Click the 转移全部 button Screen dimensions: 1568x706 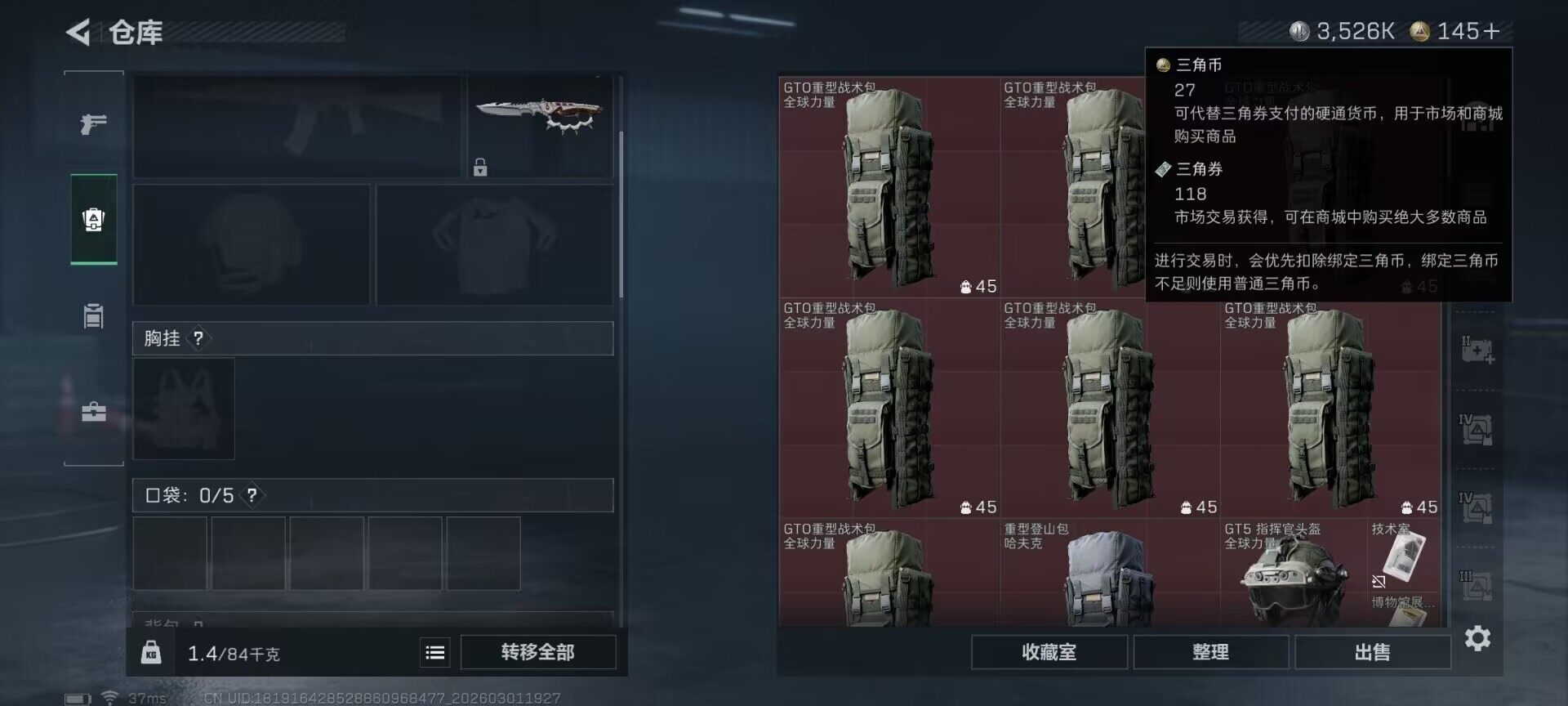538,652
